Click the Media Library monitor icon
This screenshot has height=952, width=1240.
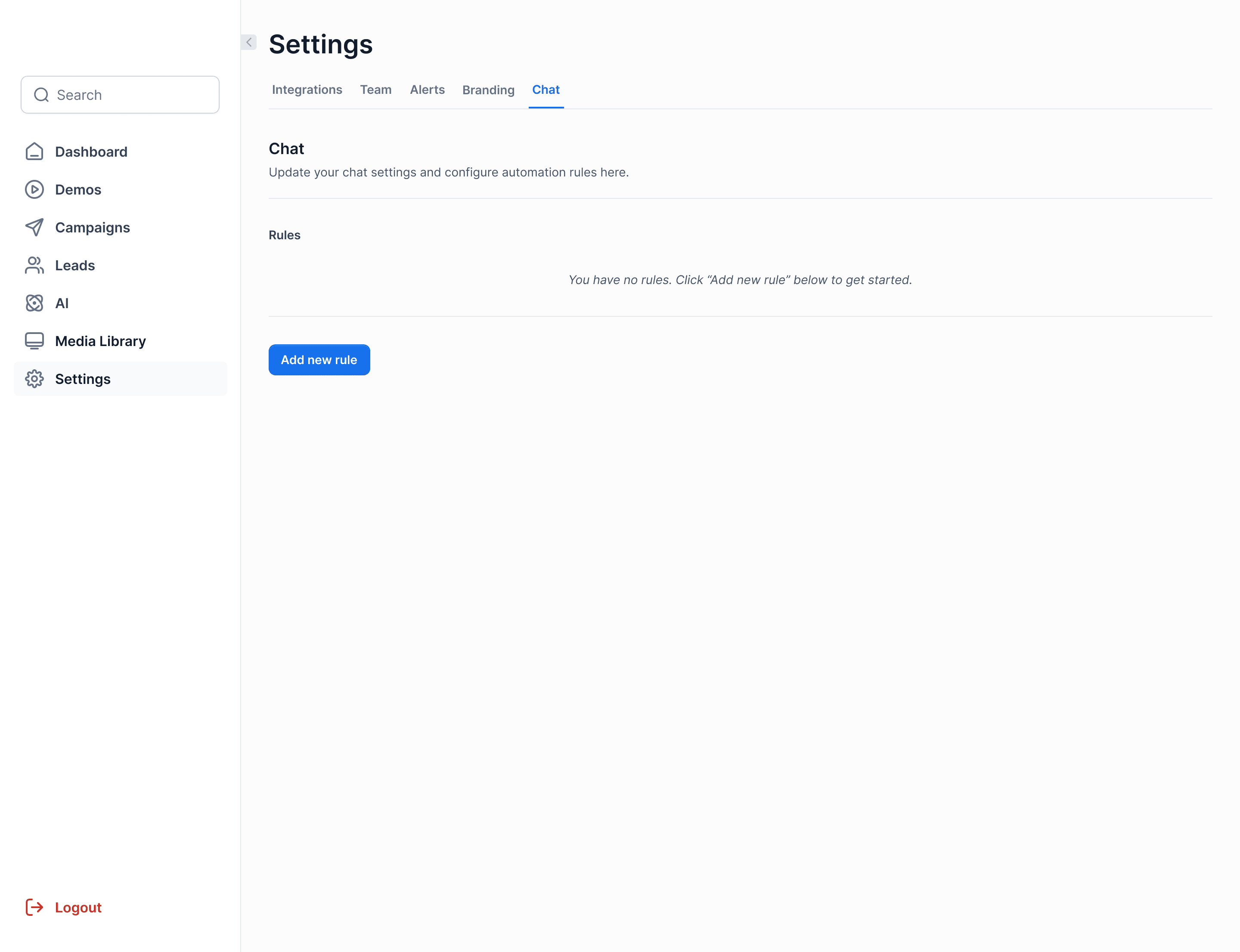(35, 341)
